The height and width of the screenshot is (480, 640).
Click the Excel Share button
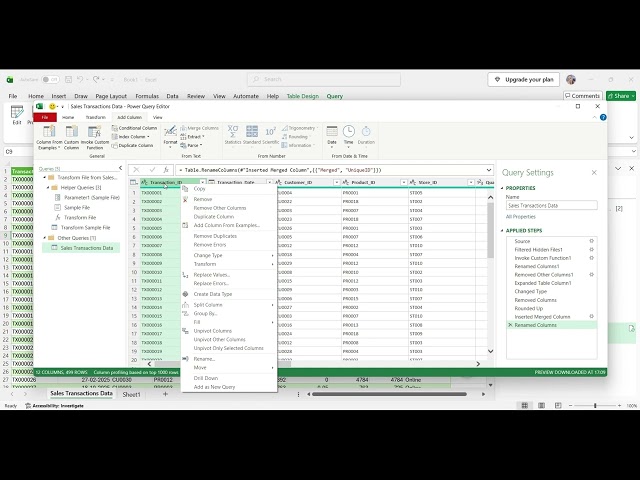pos(621,96)
